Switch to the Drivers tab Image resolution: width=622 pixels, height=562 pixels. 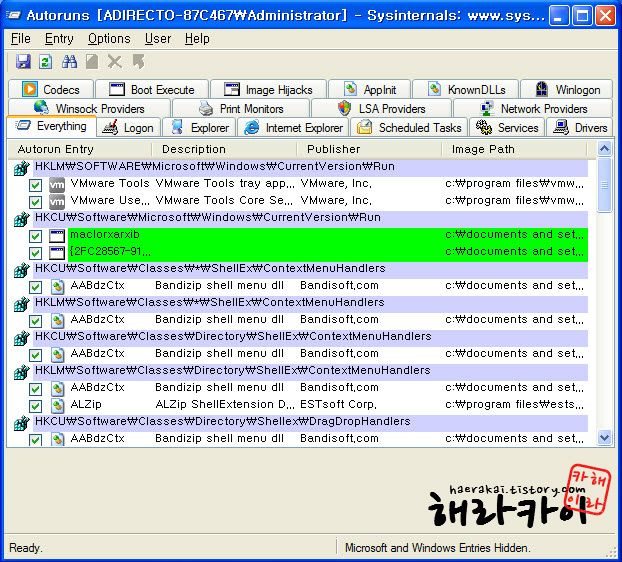tap(580, 128)
